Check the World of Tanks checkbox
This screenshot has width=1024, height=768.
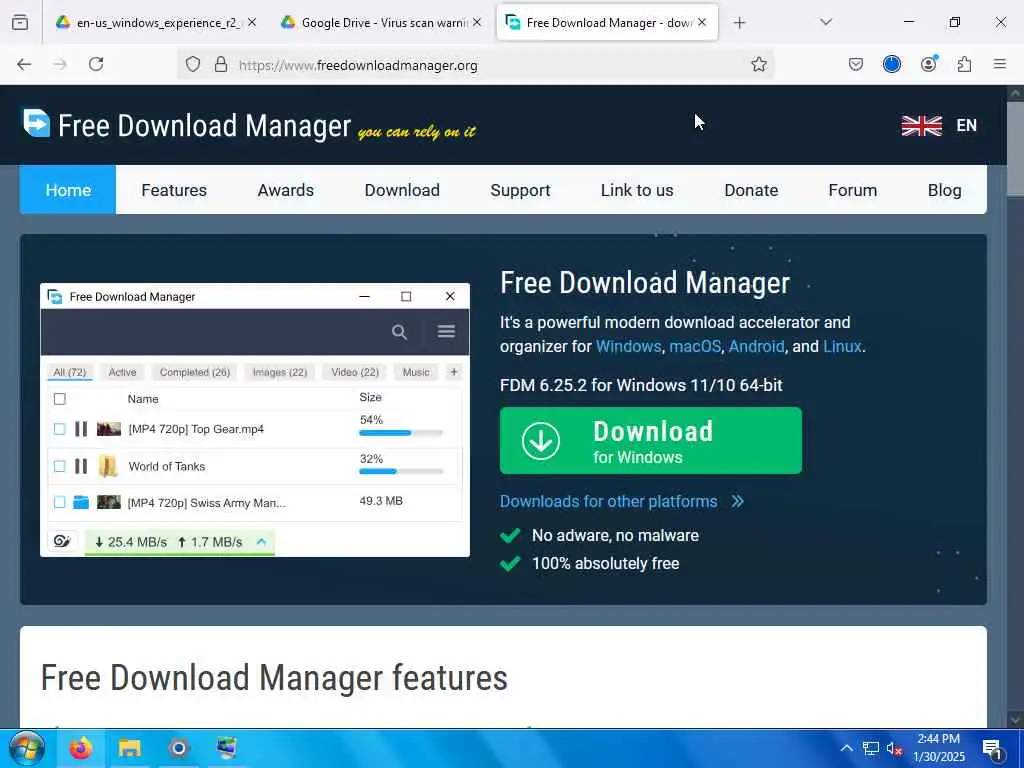point(59,466)
